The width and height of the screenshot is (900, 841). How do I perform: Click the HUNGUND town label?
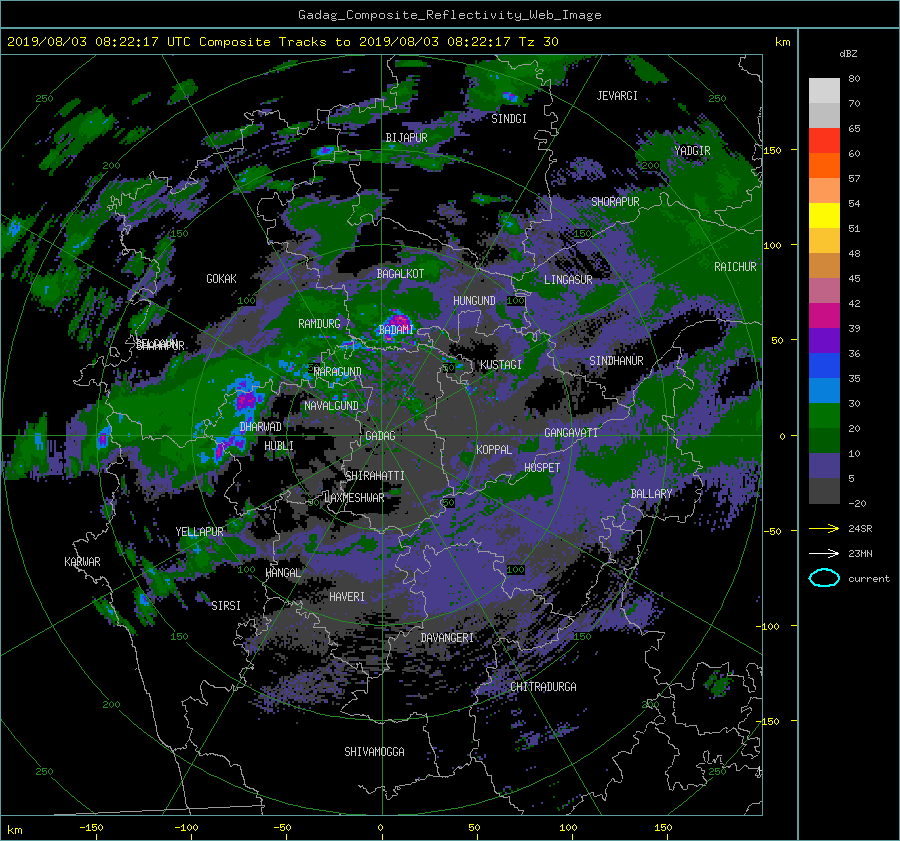pos(474,301)
